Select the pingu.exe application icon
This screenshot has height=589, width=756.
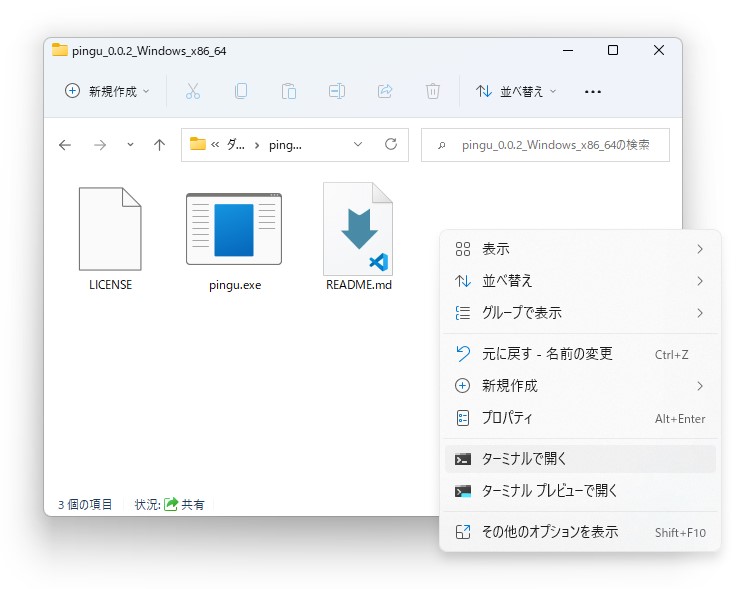point(234,229)
